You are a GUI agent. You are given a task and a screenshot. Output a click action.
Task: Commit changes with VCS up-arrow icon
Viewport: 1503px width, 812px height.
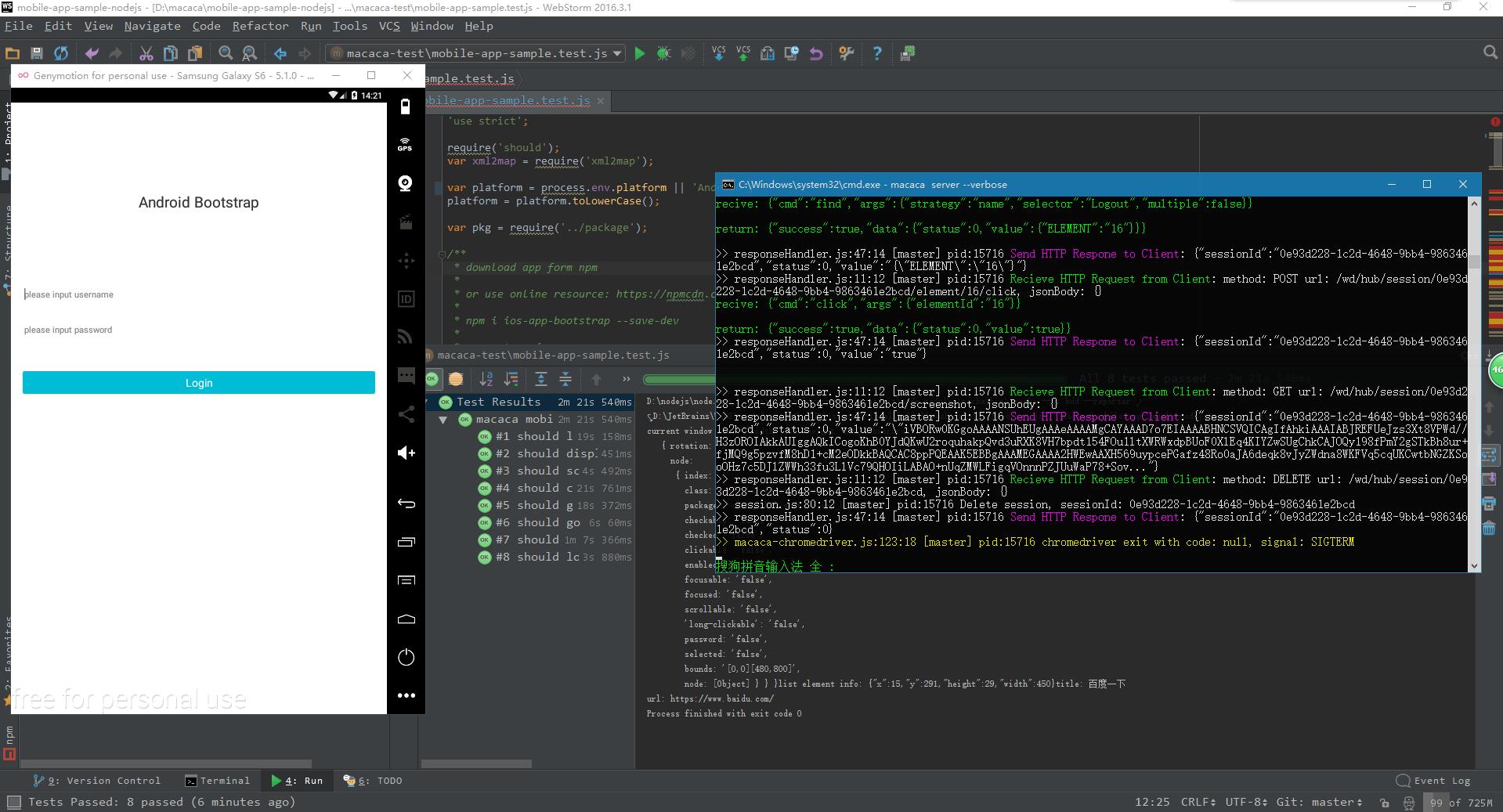[x=743, y=53]
